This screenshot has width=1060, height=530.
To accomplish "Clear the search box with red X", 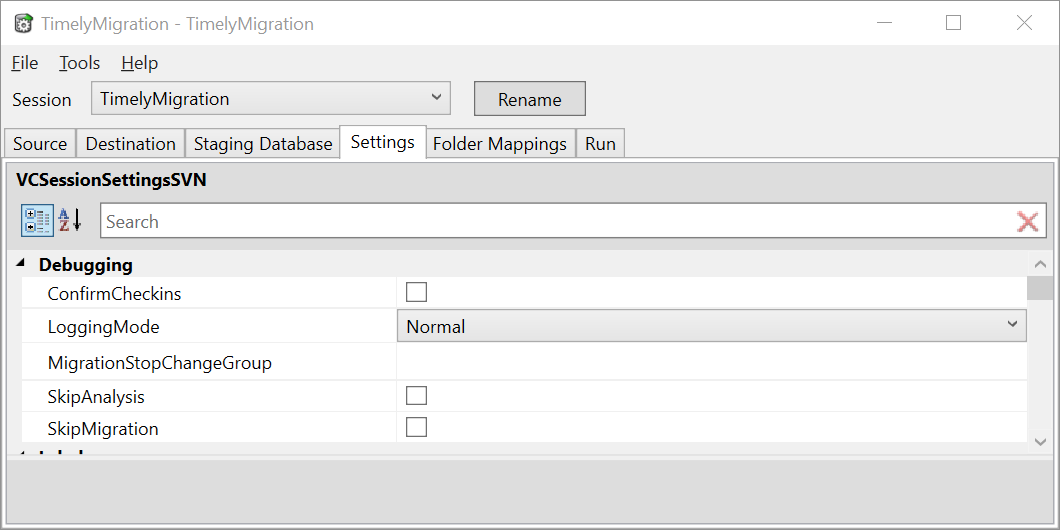I will 1028,222.
